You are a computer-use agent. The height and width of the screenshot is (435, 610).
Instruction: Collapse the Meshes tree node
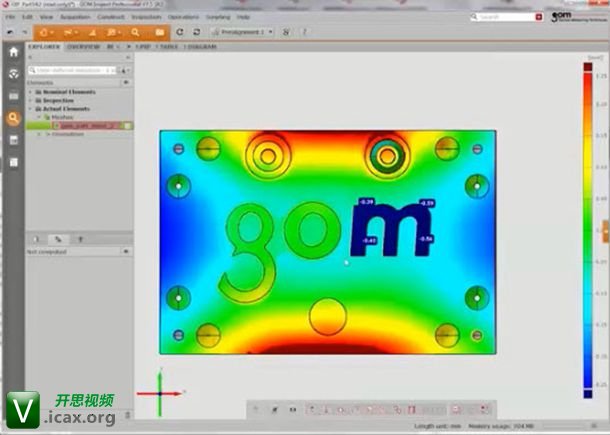tap(39, 117)
